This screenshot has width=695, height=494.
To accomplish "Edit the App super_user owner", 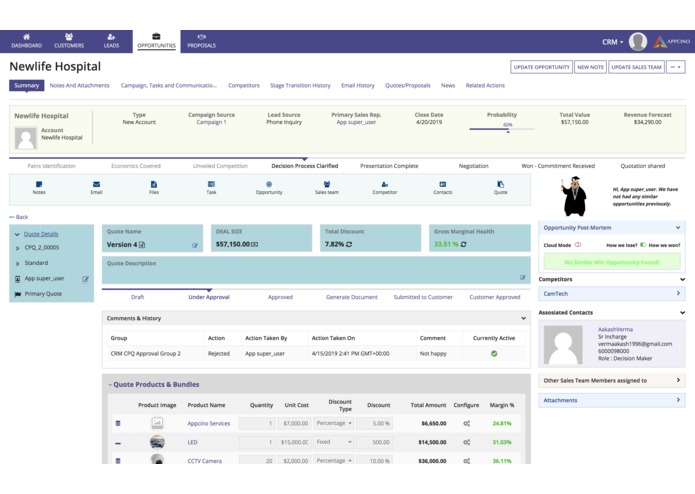I will (x=86, y=279).
